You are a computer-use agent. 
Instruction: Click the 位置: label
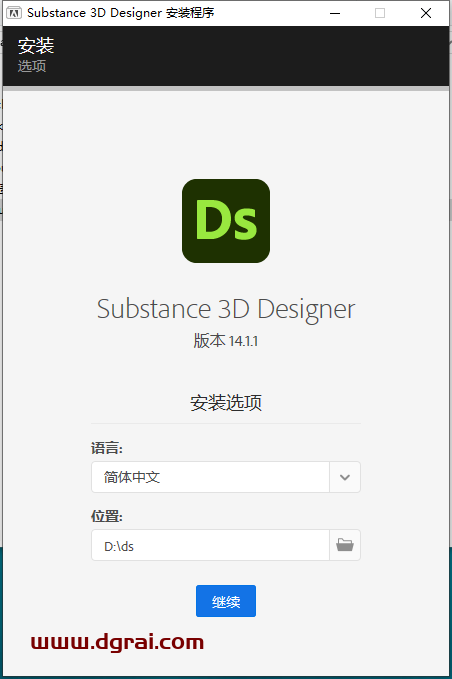point(107,516)
